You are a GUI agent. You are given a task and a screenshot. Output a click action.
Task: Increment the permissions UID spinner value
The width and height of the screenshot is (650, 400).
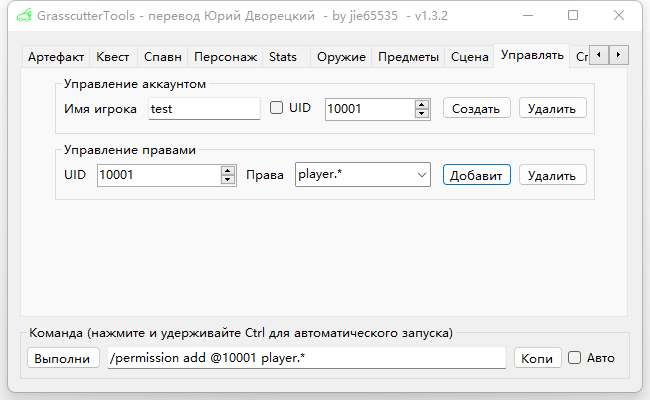click(227, 170)
